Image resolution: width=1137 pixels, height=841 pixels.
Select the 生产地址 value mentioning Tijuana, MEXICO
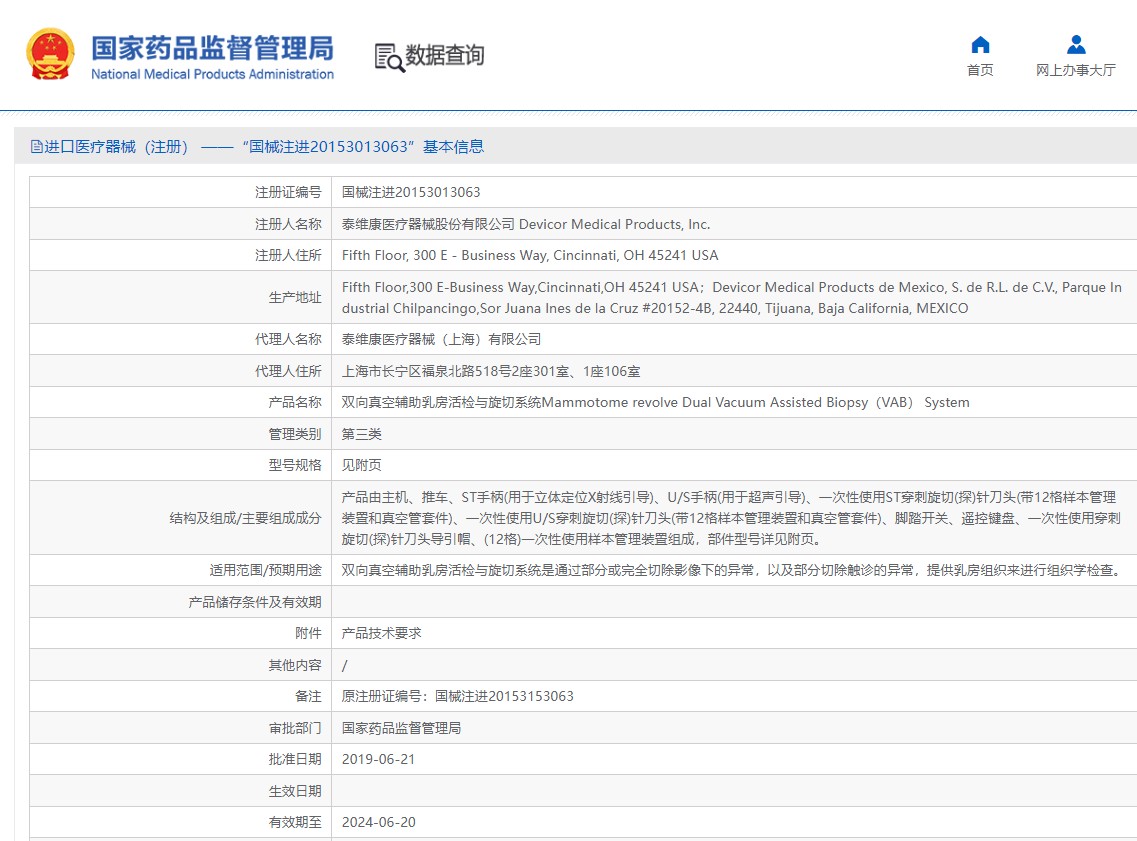click(732, 297)
